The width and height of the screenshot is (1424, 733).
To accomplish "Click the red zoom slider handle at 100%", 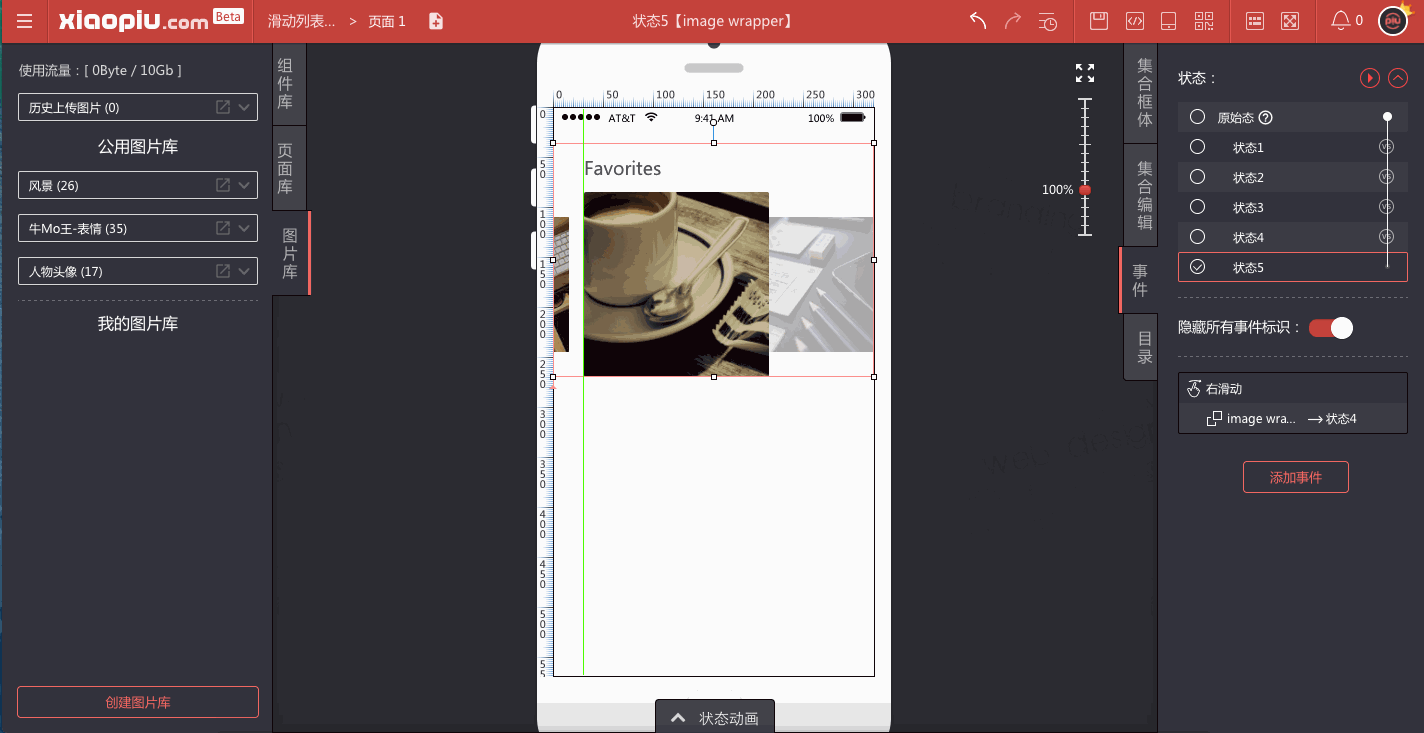I will click(x=1085, y=190).
